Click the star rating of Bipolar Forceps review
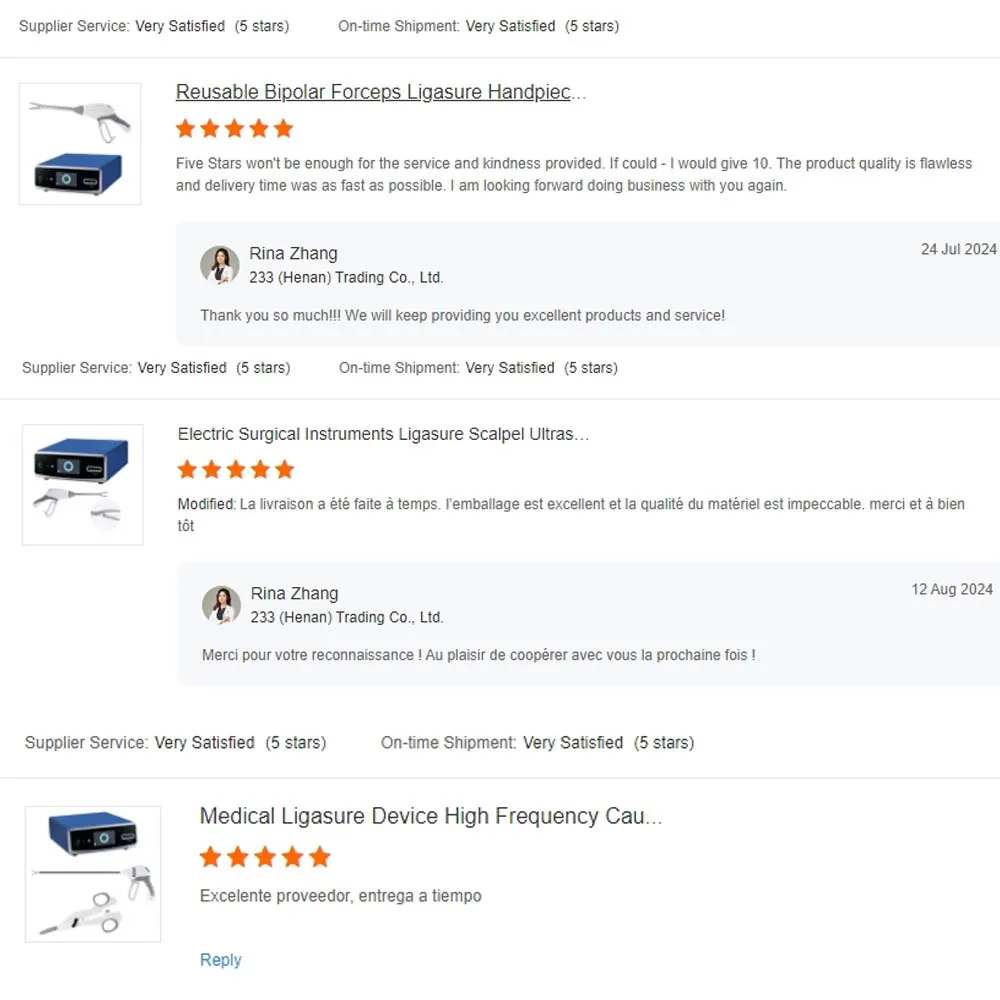This screenshot has height=1000, width=1000. tap(234, 128)
